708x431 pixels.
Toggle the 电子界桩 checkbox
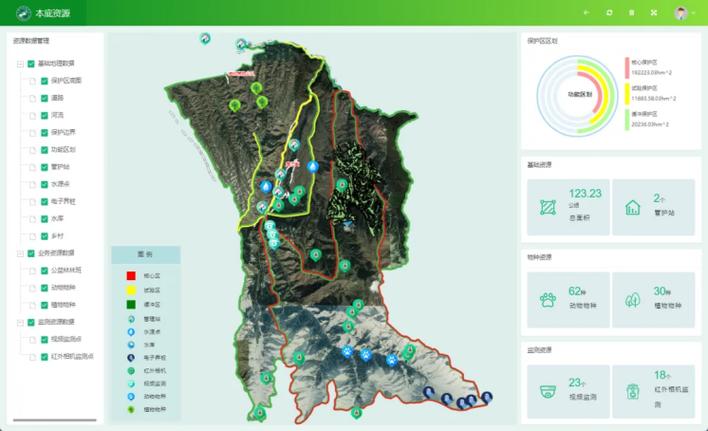[44, 202]
